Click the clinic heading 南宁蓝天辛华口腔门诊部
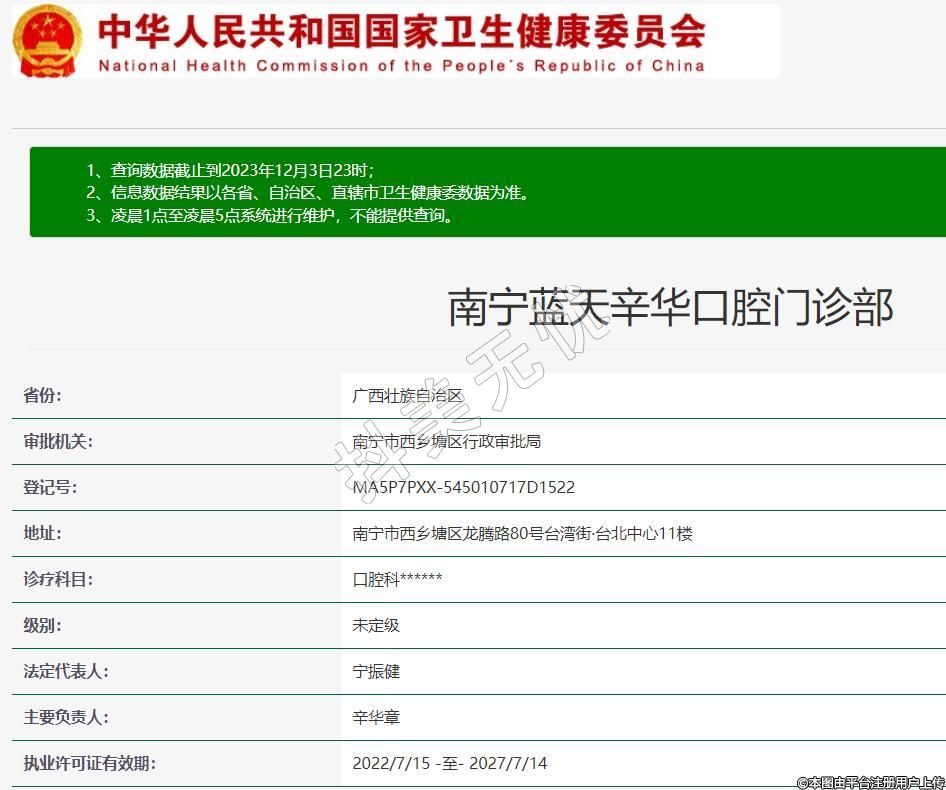Screen dimensions: 946x790 [669, 307]
